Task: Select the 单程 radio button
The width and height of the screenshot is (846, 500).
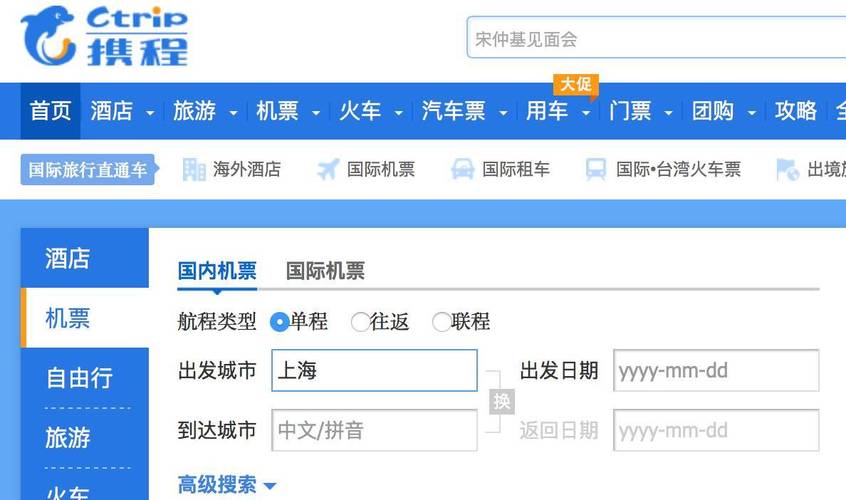Action: [279, 322]
